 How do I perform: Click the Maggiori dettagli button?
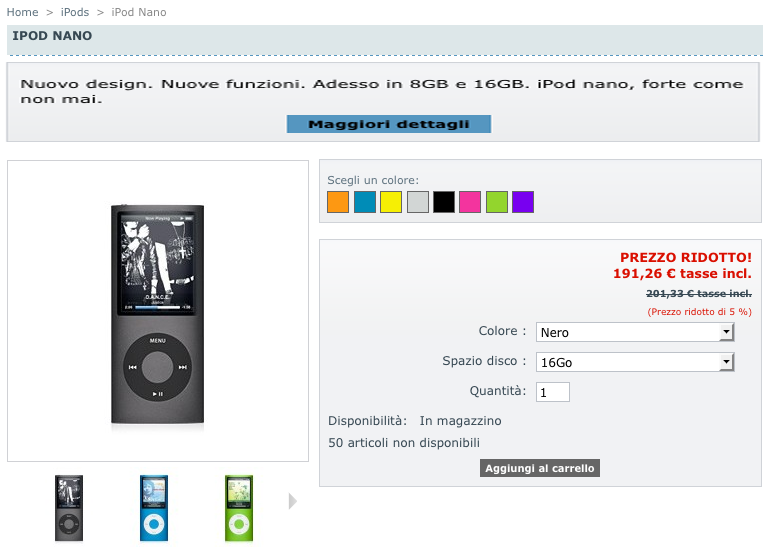(x=388, y=124)
